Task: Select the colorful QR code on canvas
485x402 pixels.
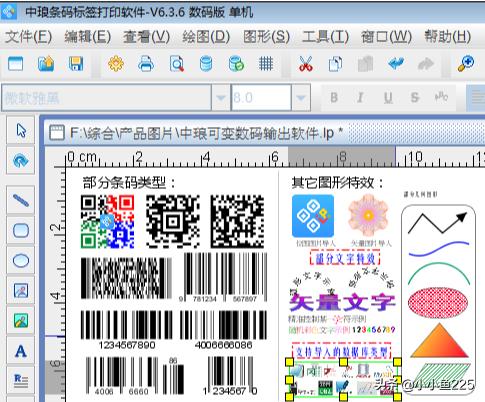Action: (107, 222)
